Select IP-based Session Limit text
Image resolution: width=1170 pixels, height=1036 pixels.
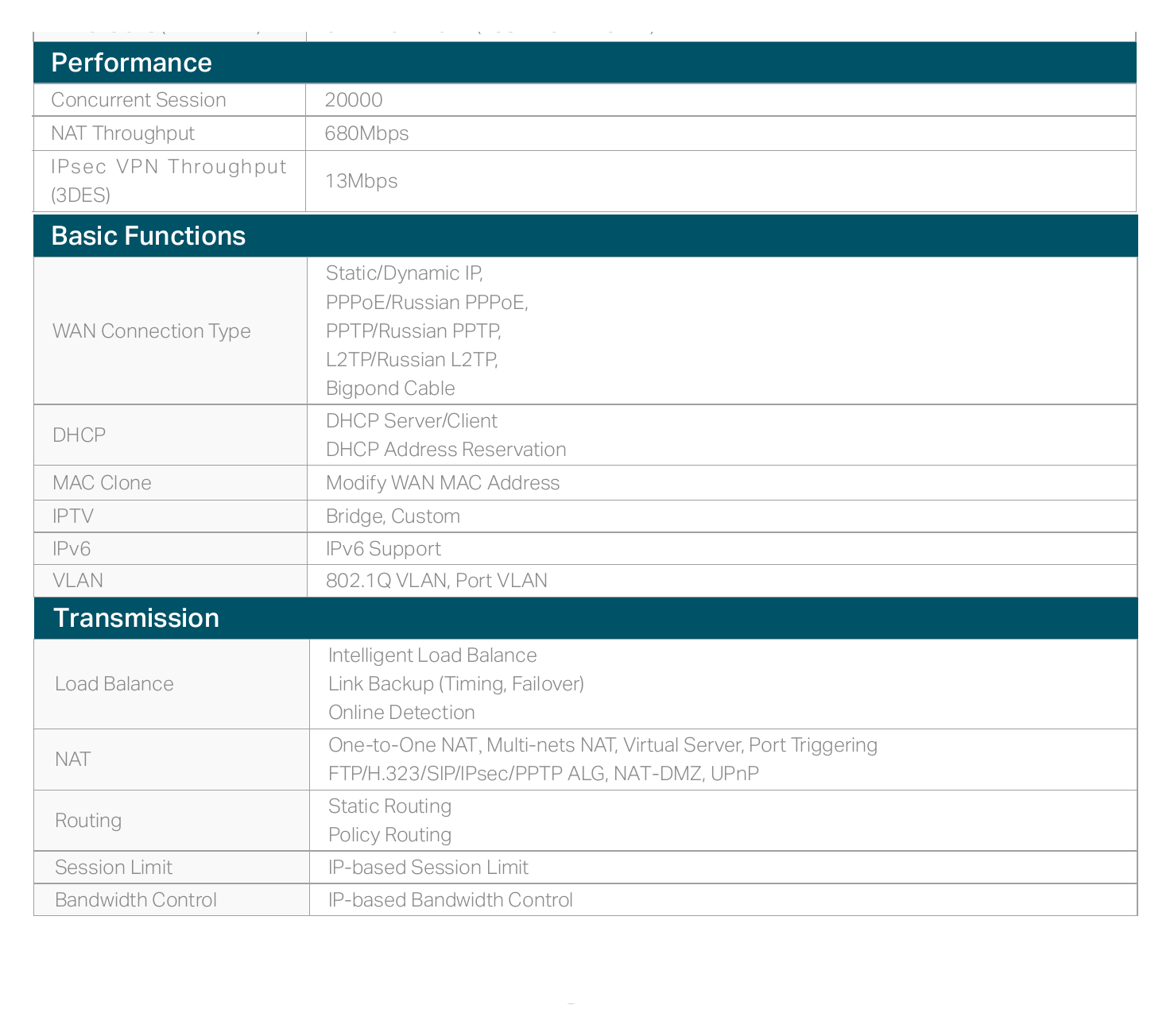point(428,868)
